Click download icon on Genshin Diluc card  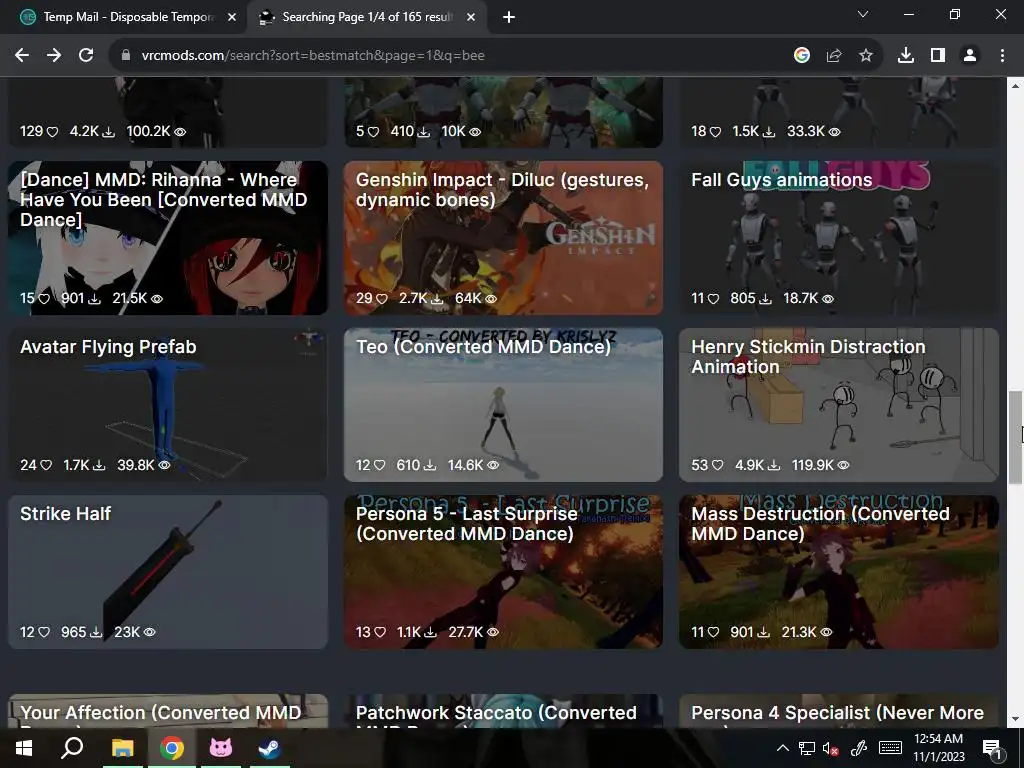pyautogui.click(x=437, y=299)
